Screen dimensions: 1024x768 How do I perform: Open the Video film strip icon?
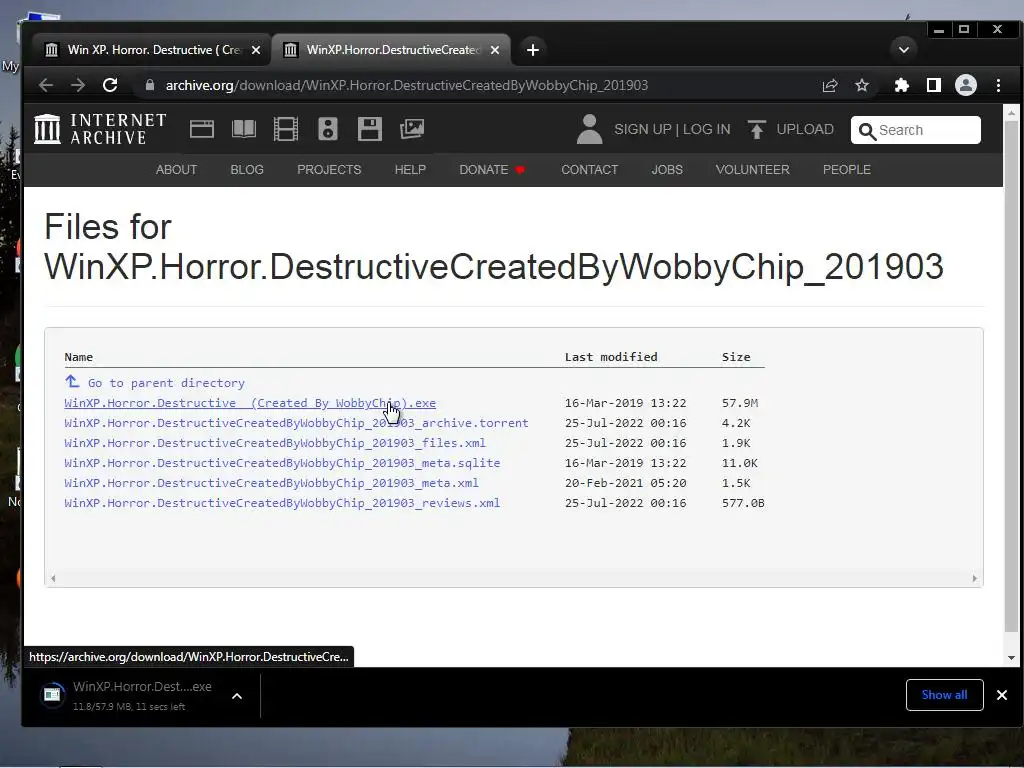pyautogui.click(x=285, y=129)
